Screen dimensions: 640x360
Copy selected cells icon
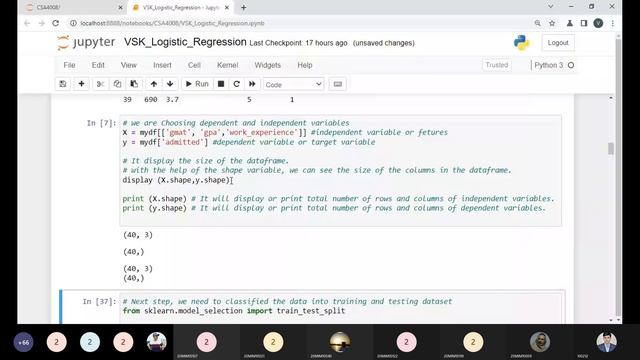[117, 84]
